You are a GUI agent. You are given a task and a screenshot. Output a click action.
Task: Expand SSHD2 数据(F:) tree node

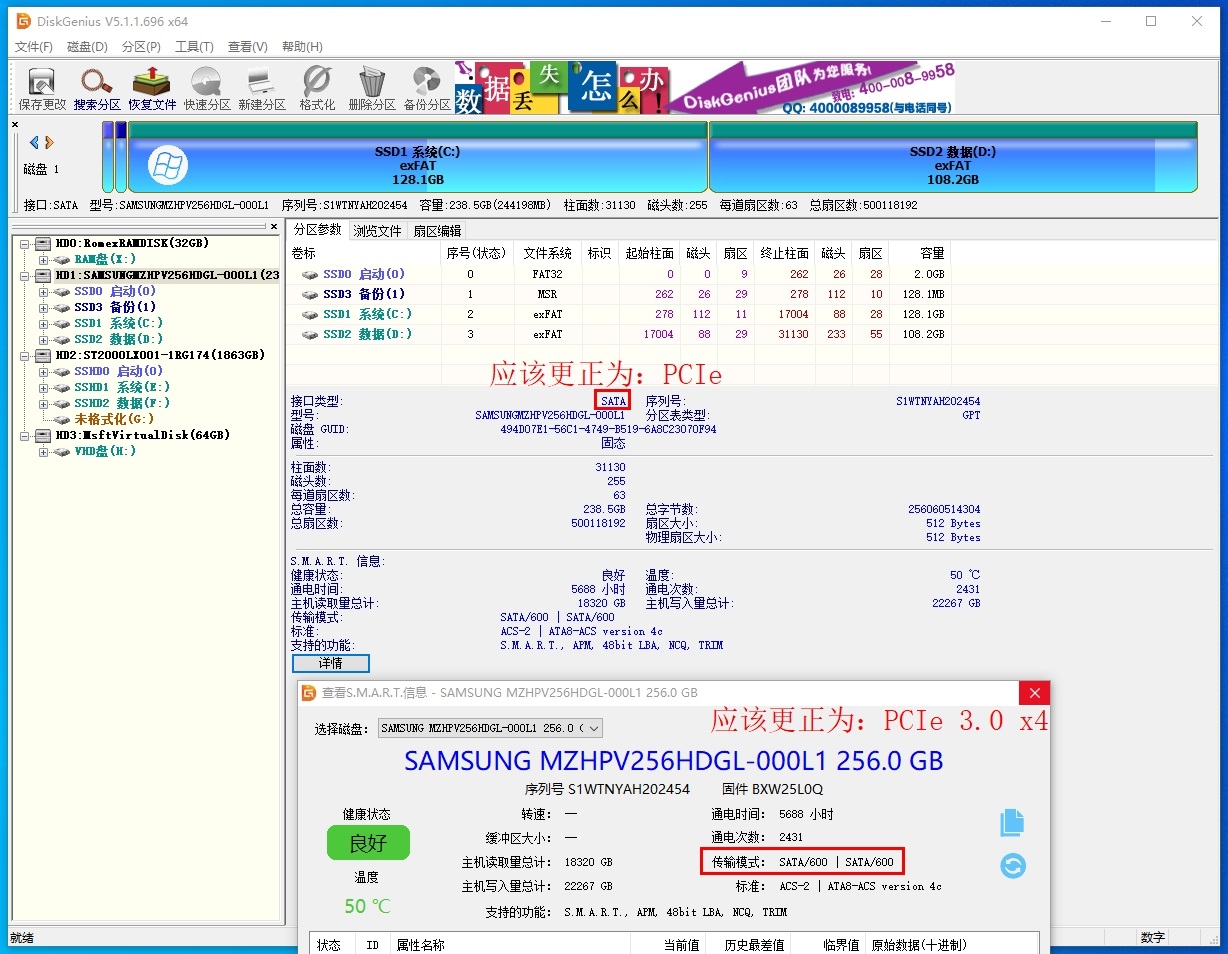point(44,403)
